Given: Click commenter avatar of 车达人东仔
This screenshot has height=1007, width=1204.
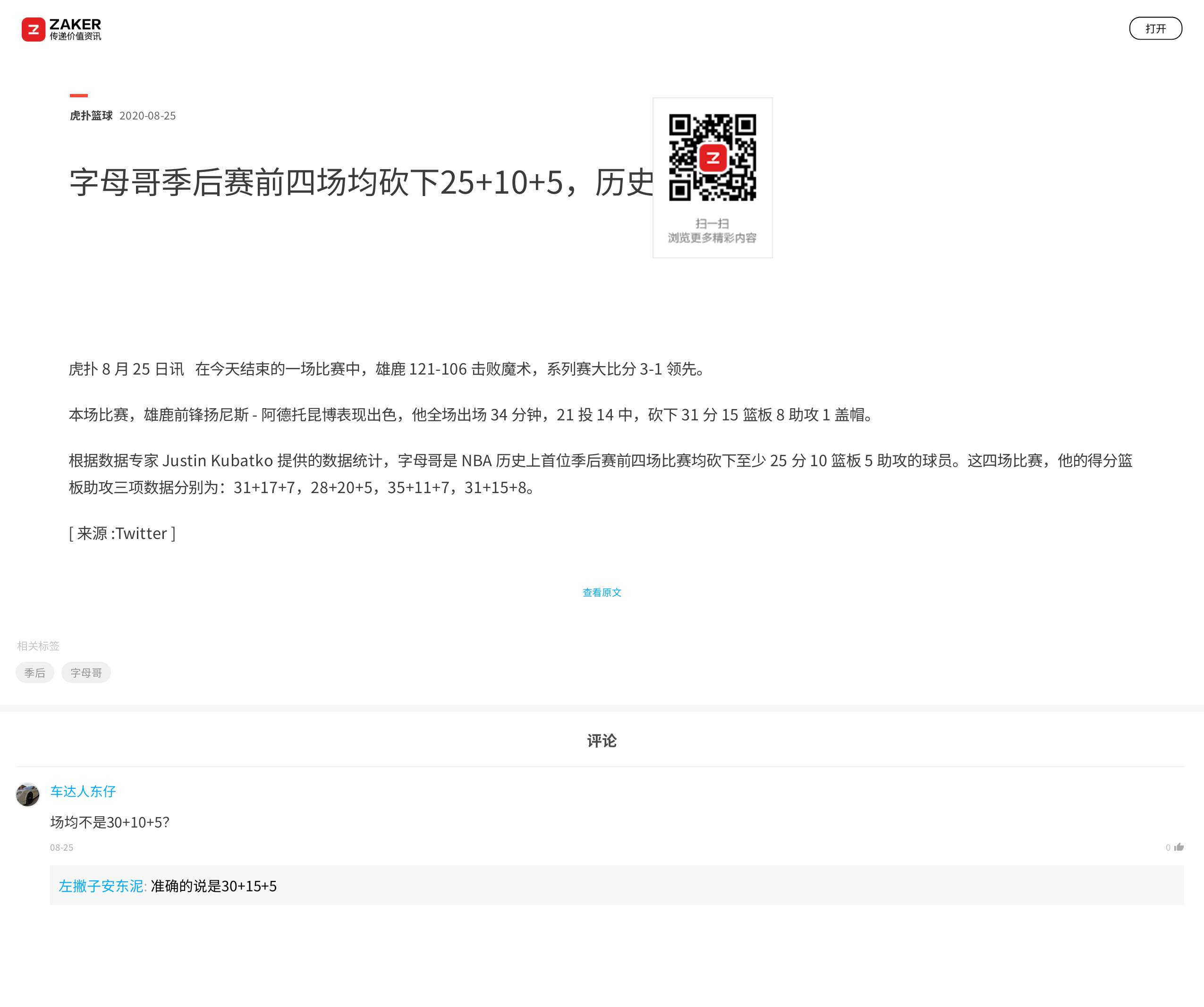Looking at the screenshot, I should [27, 795].
